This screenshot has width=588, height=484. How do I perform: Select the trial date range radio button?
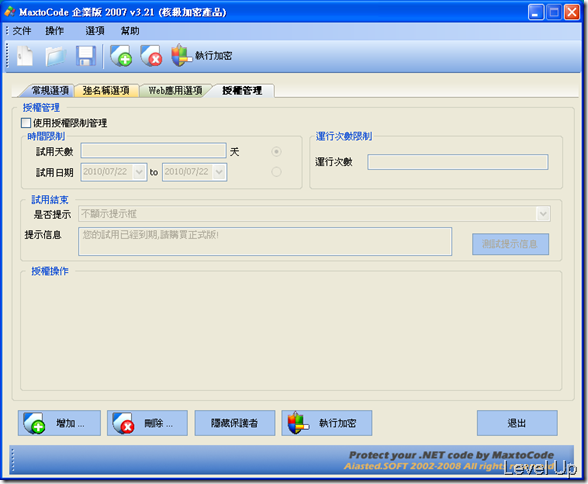tap(276, 172)
